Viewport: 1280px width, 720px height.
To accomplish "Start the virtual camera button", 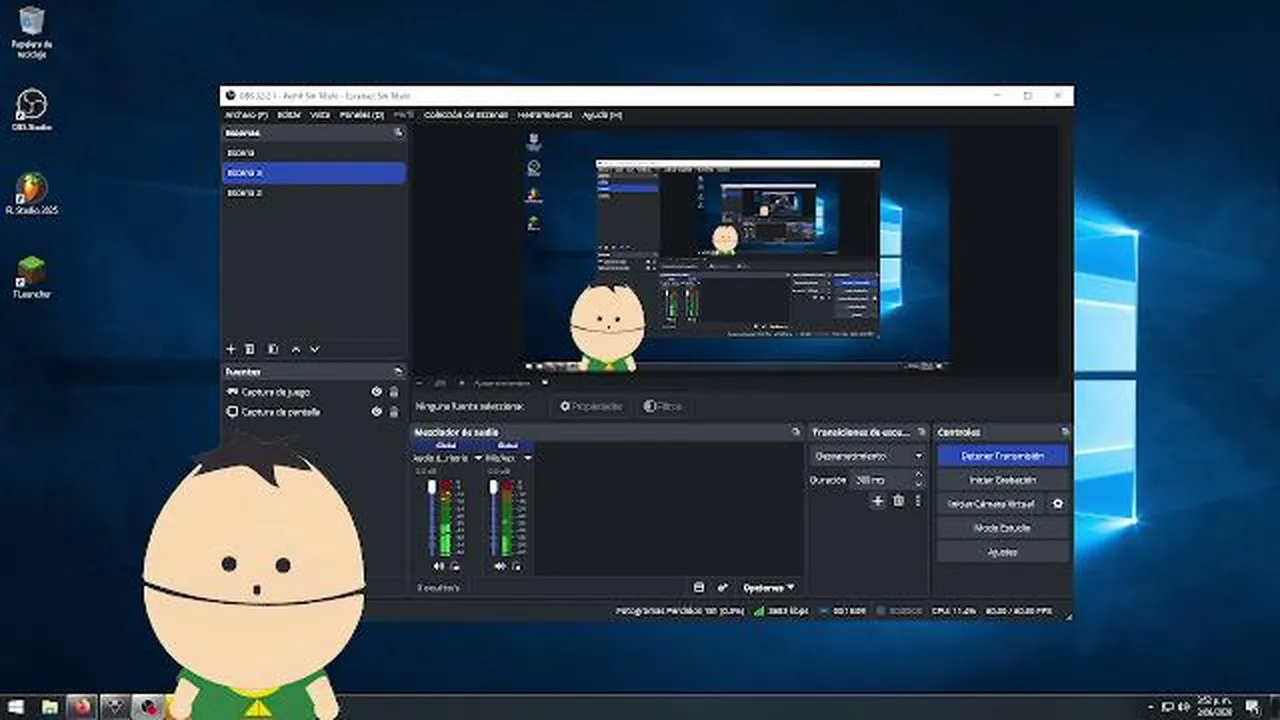I will [991, 504].
